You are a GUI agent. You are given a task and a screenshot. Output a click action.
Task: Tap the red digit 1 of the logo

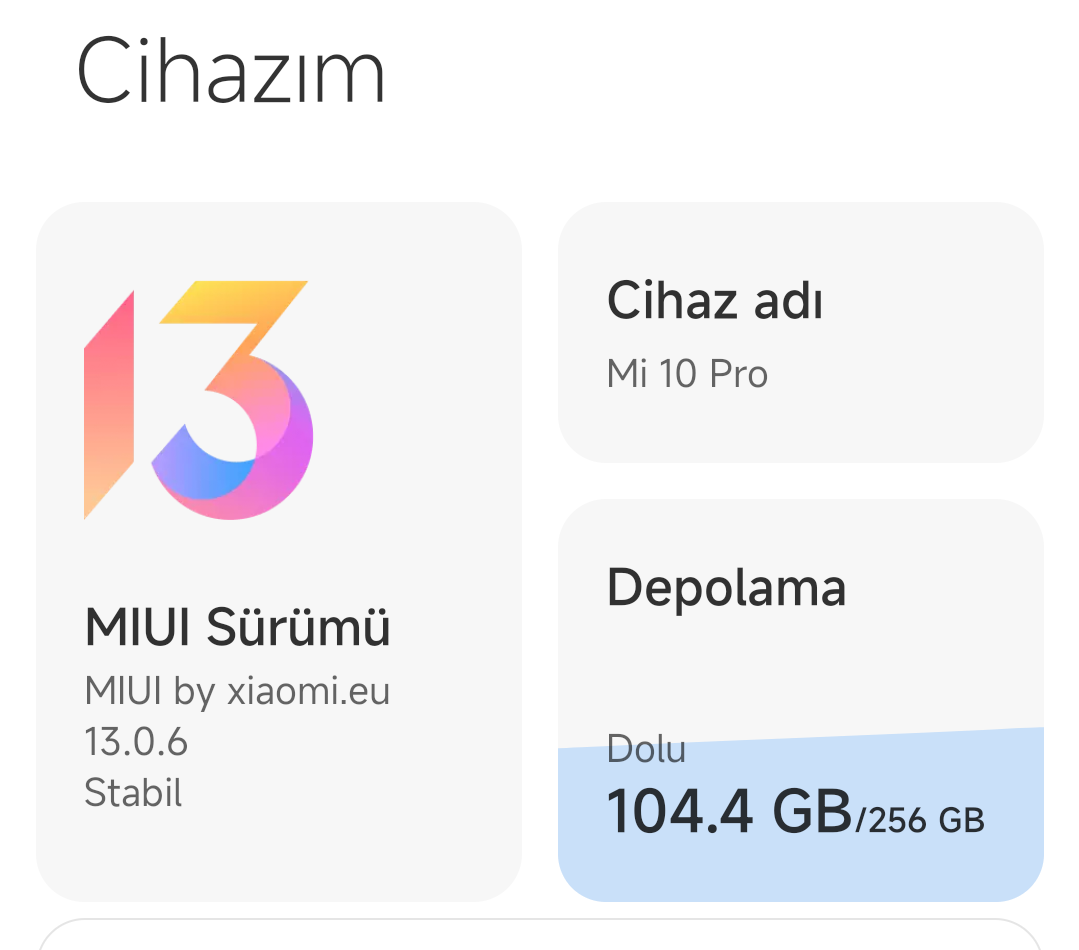pyautogui.click(x=109, y=404)
